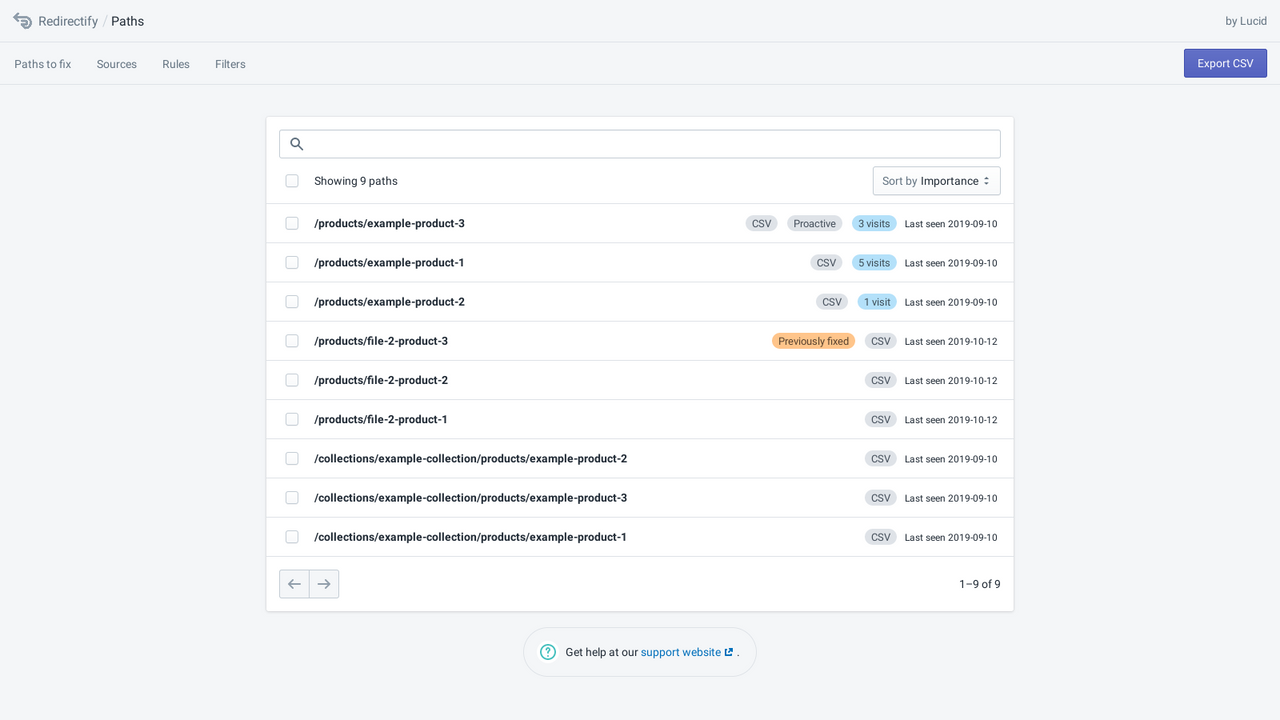Open the Sources tab

117,64
